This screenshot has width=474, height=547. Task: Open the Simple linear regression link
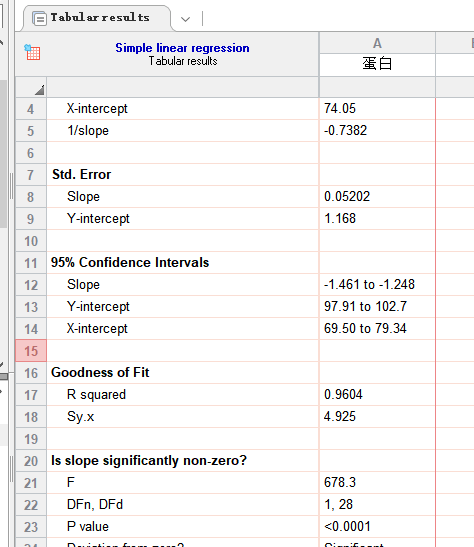[x=182, y=48]
